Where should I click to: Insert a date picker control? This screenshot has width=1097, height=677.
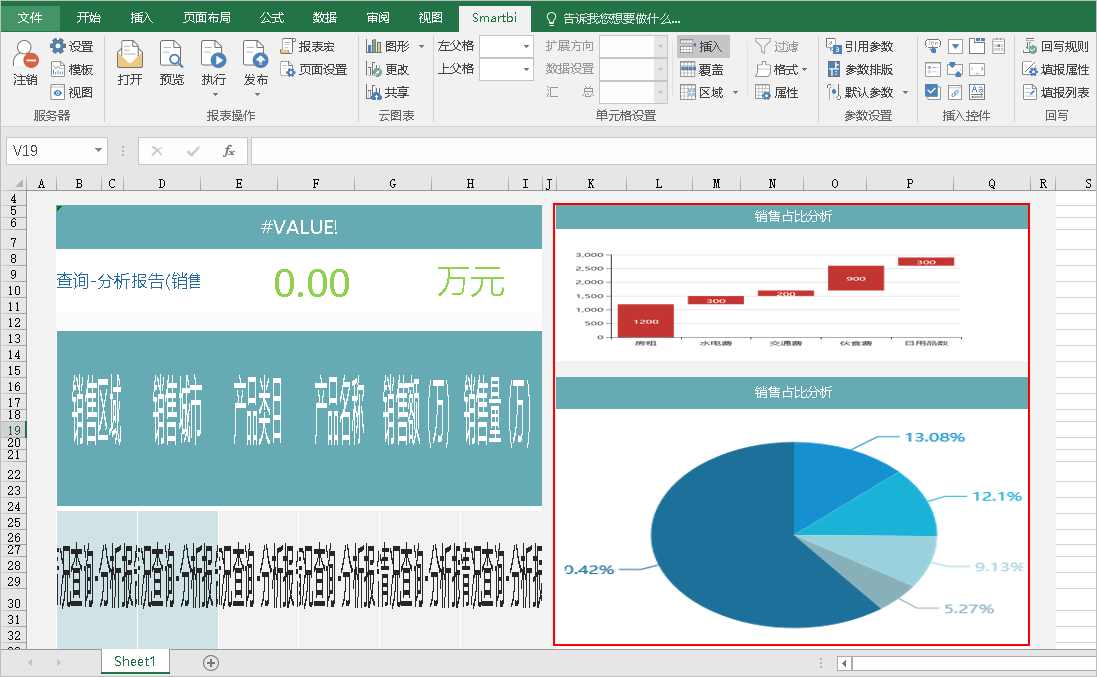pos(999,46)
